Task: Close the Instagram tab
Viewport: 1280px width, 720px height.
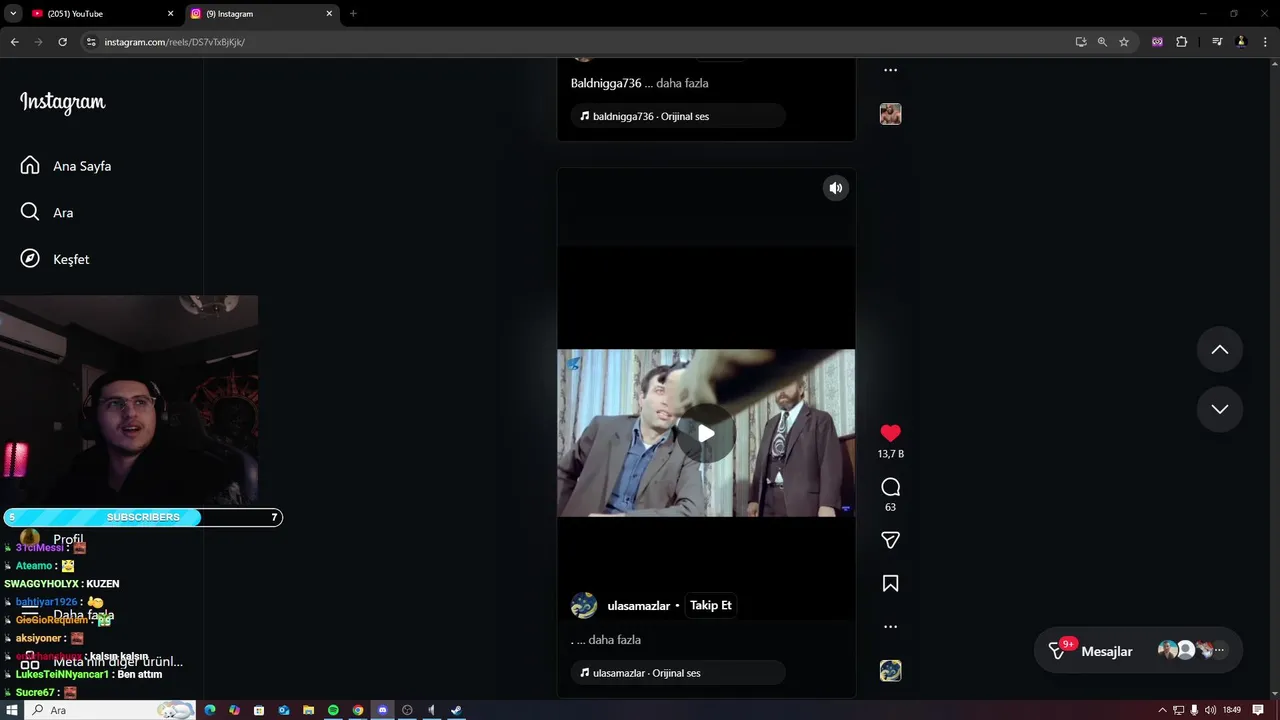Action: click(329, 14)
